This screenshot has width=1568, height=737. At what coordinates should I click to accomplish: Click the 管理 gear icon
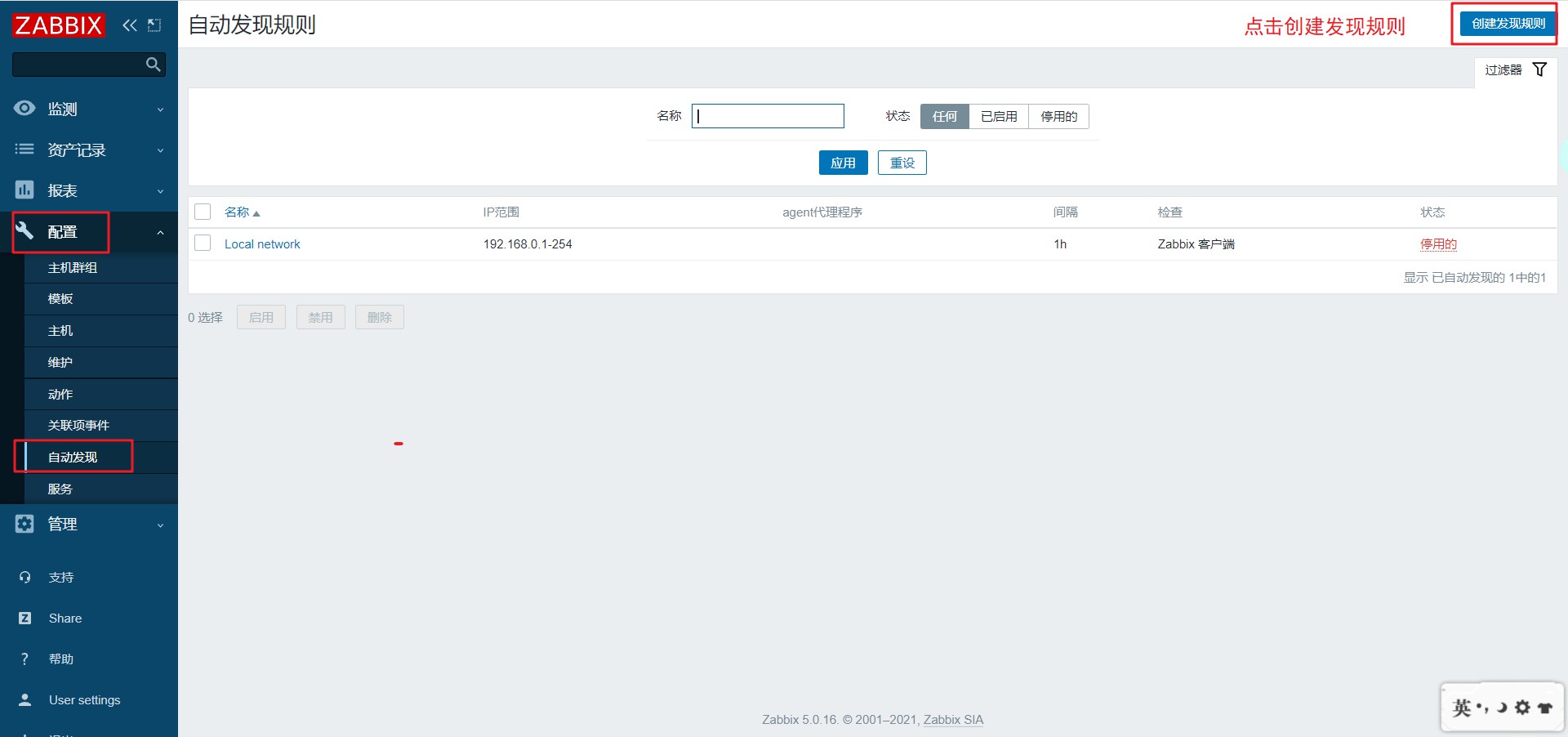(x=24, y=524)
